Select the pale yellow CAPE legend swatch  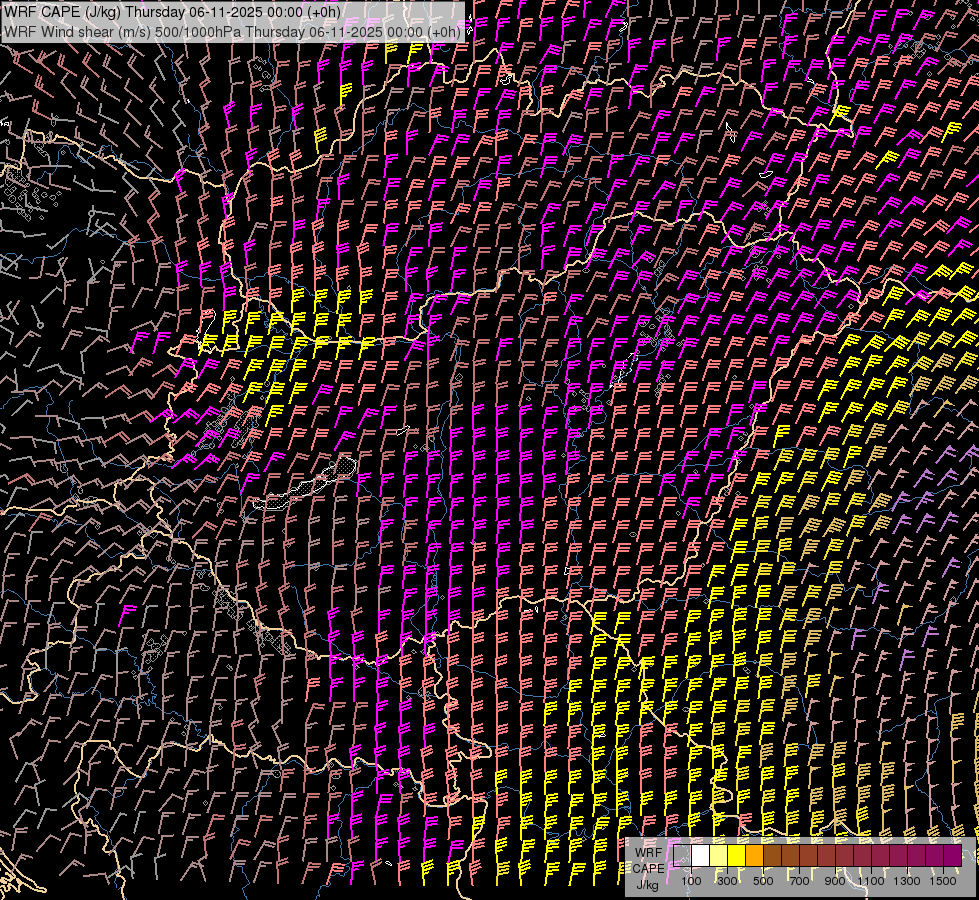click(x=719, y=856)
